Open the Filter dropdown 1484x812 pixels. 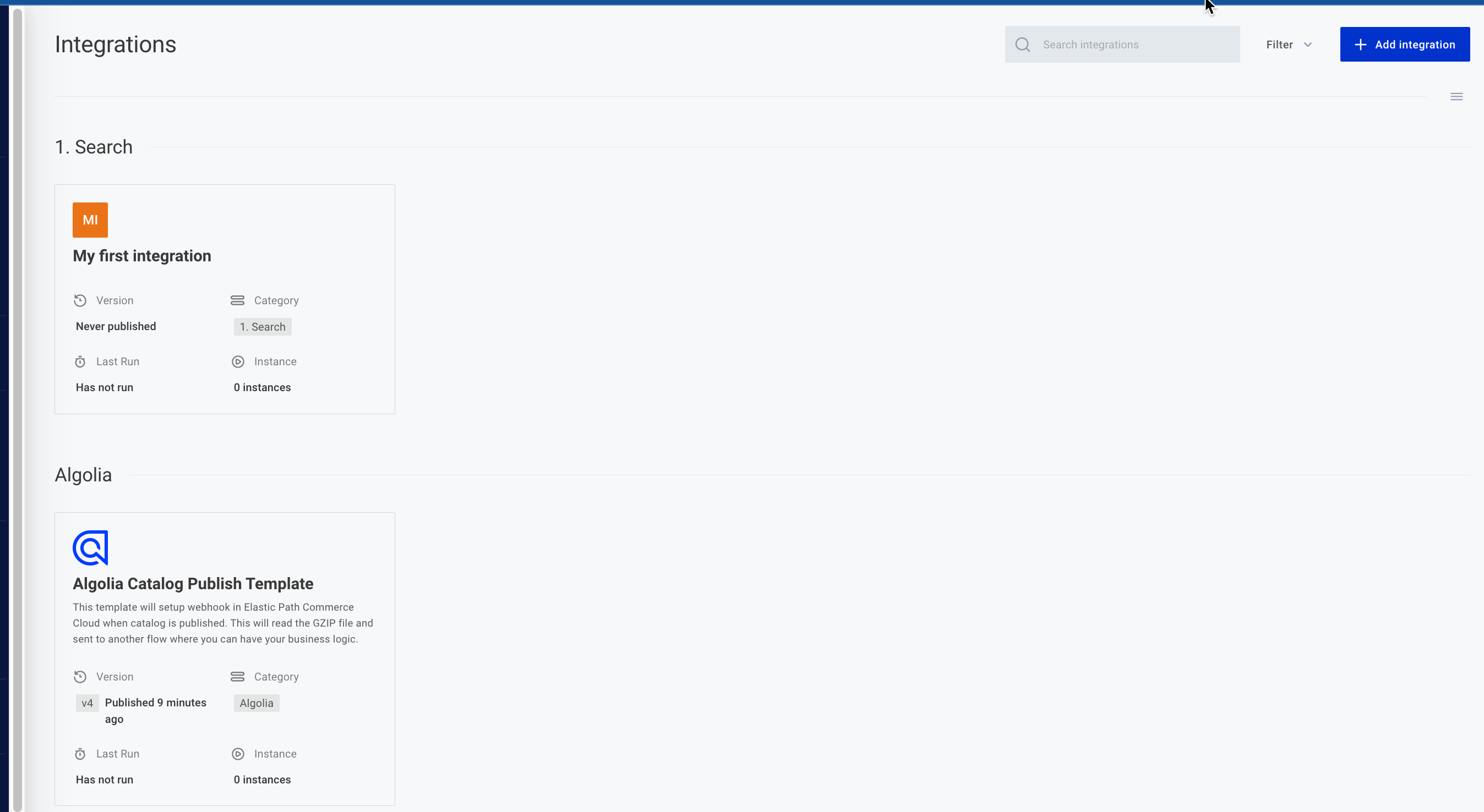point(1289,44)
